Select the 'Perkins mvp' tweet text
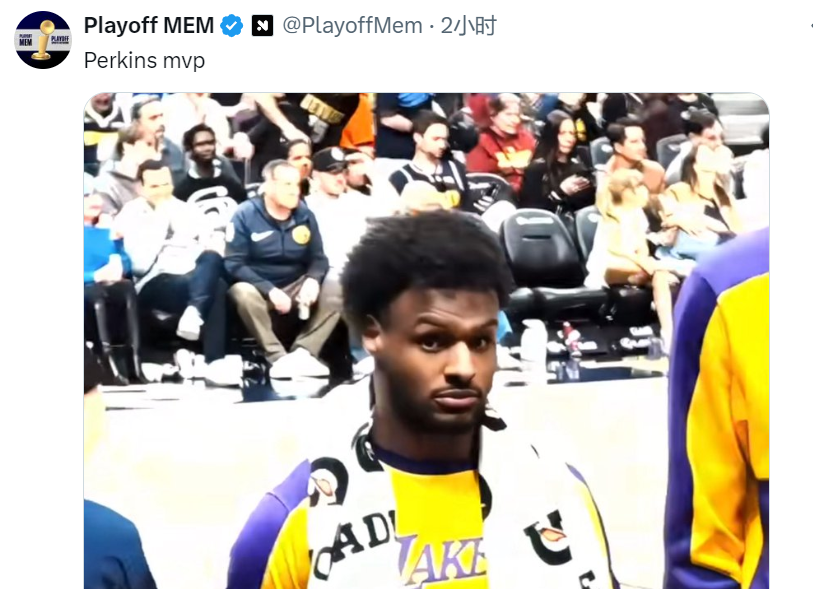The height and width of the screenshot is (589, 813). click(x=145, y=60)
